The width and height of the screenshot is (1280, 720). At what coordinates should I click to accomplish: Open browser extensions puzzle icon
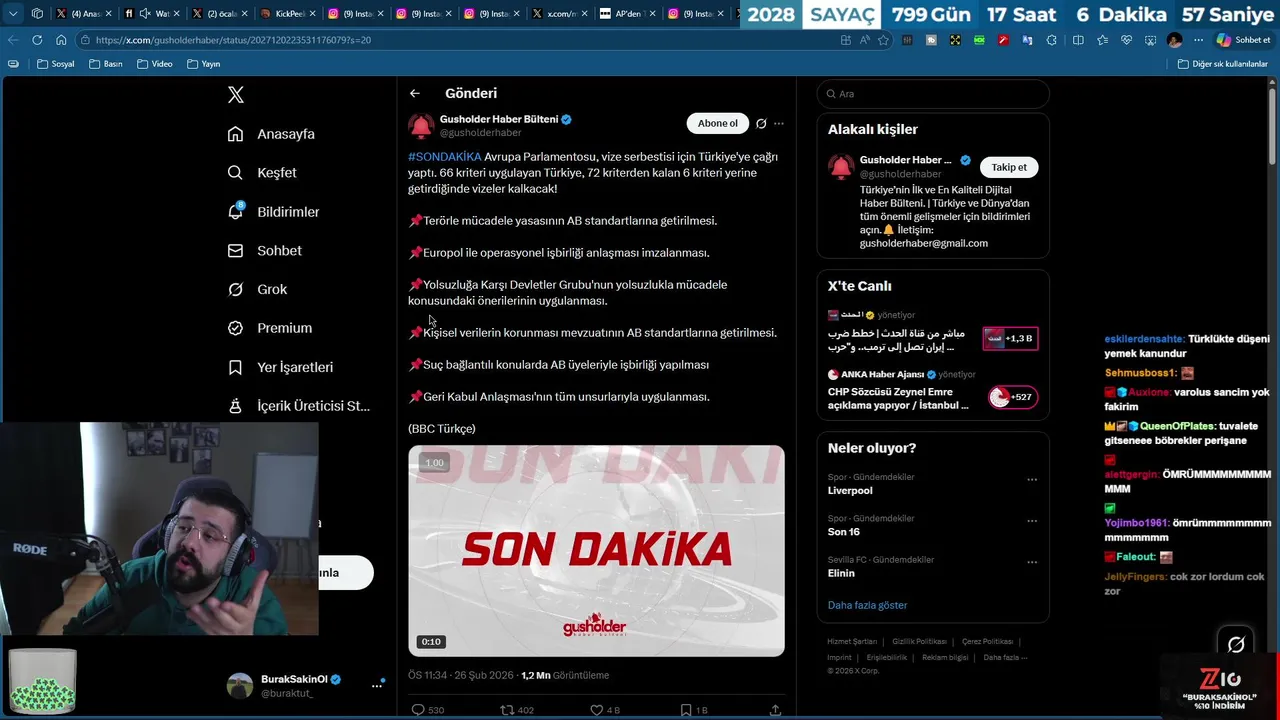tap(1051, 40)
